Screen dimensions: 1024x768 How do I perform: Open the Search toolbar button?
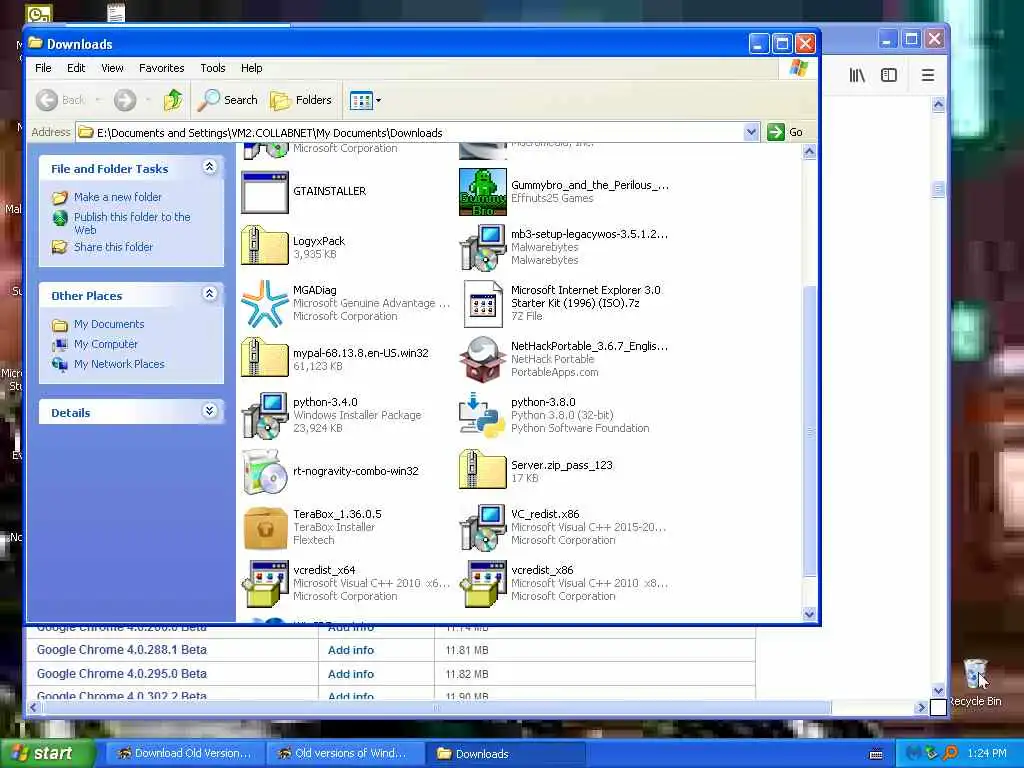point(228,100)
